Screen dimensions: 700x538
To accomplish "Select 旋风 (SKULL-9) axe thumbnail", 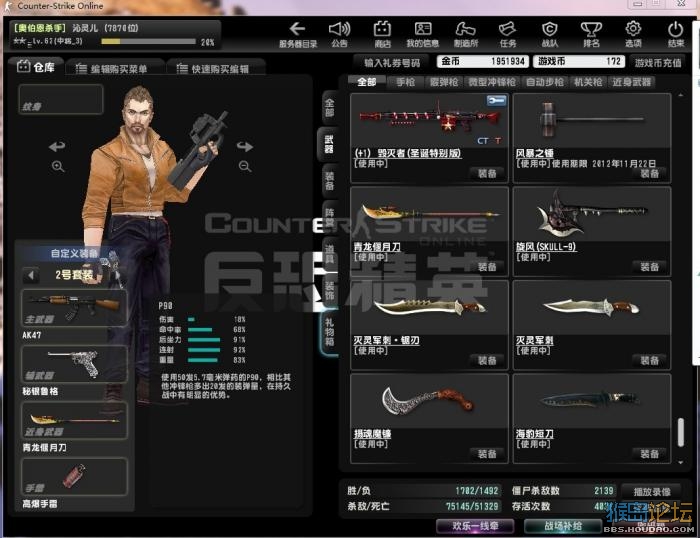I will point(592,214).
